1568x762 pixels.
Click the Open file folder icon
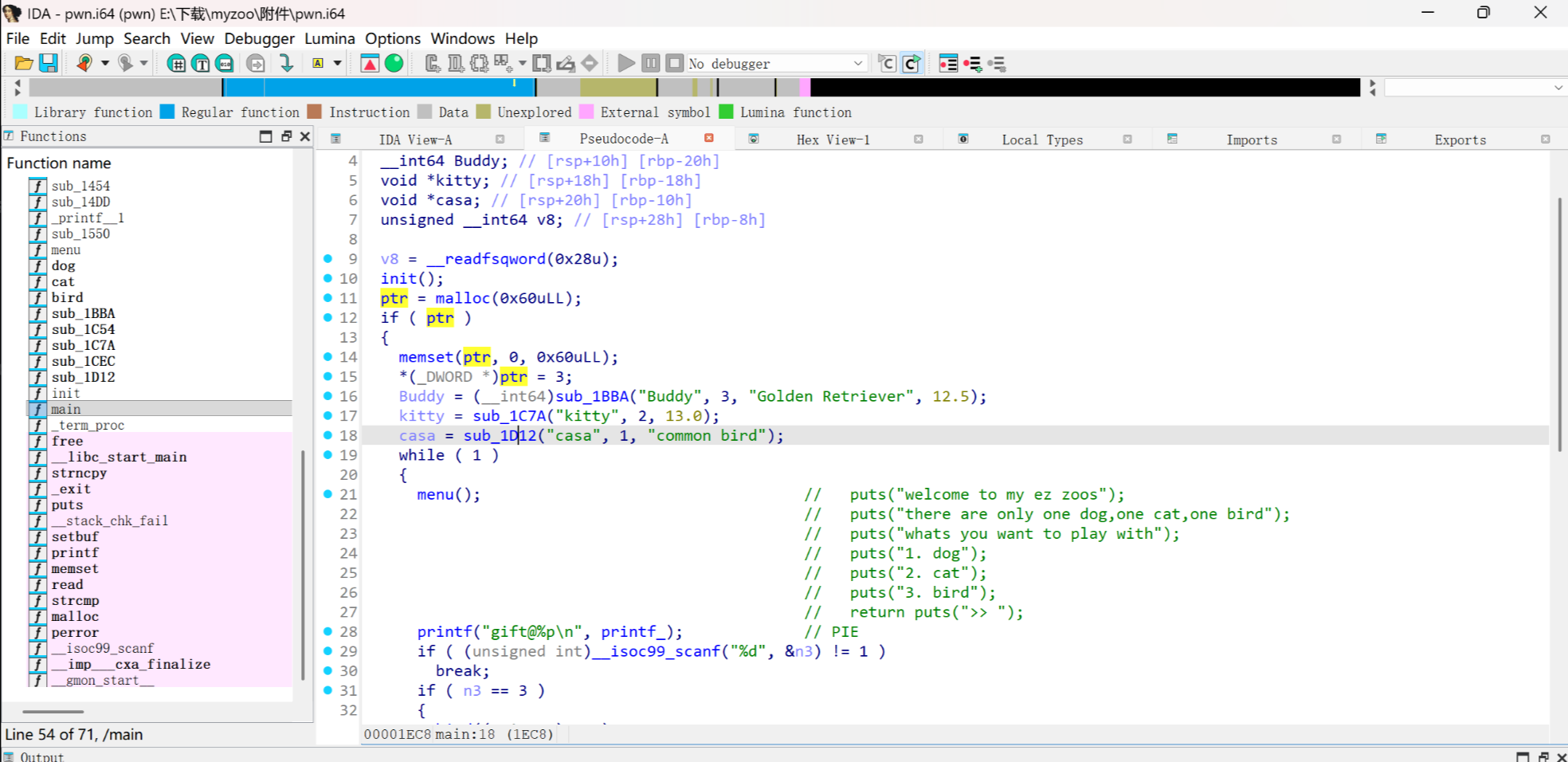23,63
